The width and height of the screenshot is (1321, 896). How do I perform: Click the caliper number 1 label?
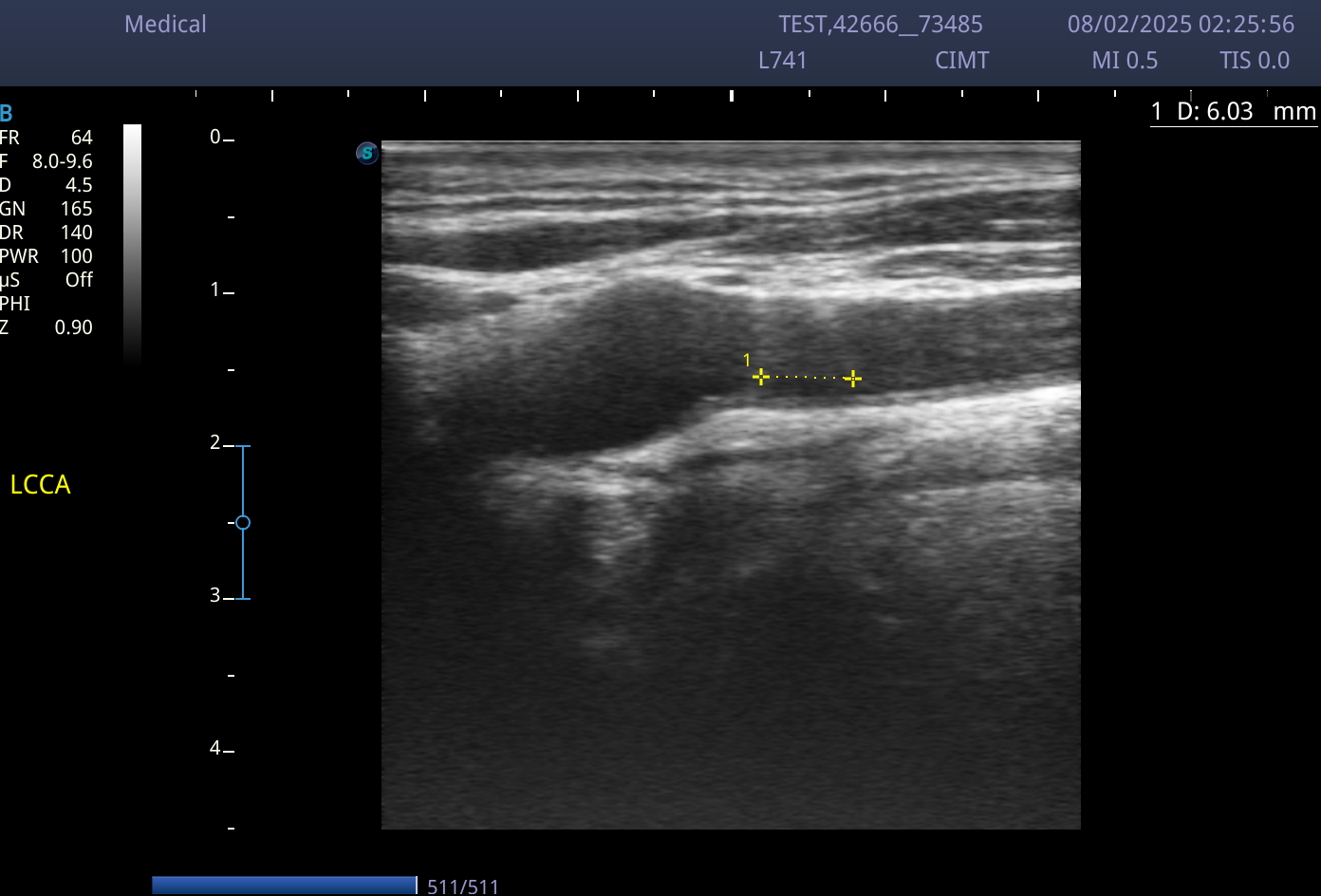point(747,360)
